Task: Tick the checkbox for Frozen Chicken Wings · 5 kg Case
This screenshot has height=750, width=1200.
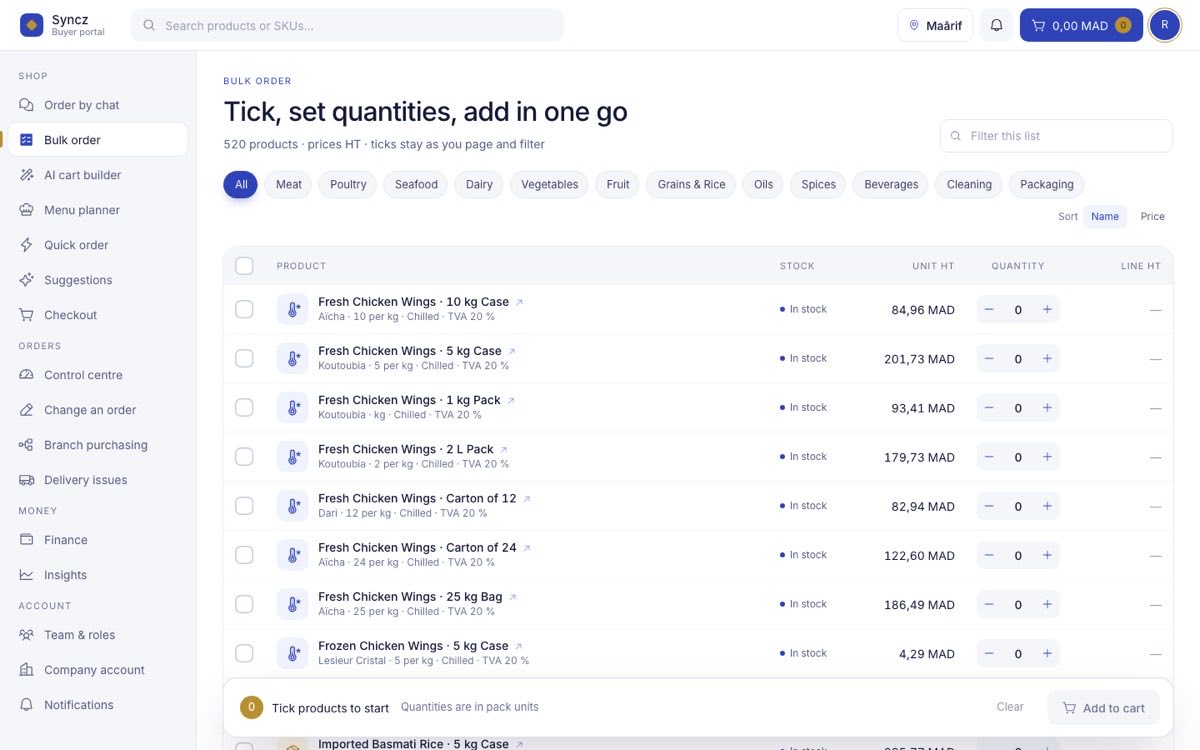Action: tap(244, 653)
